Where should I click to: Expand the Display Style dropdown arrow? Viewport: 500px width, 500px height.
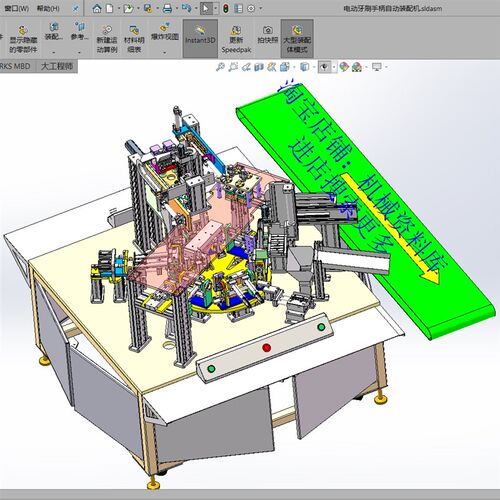(x=314, y=67)
